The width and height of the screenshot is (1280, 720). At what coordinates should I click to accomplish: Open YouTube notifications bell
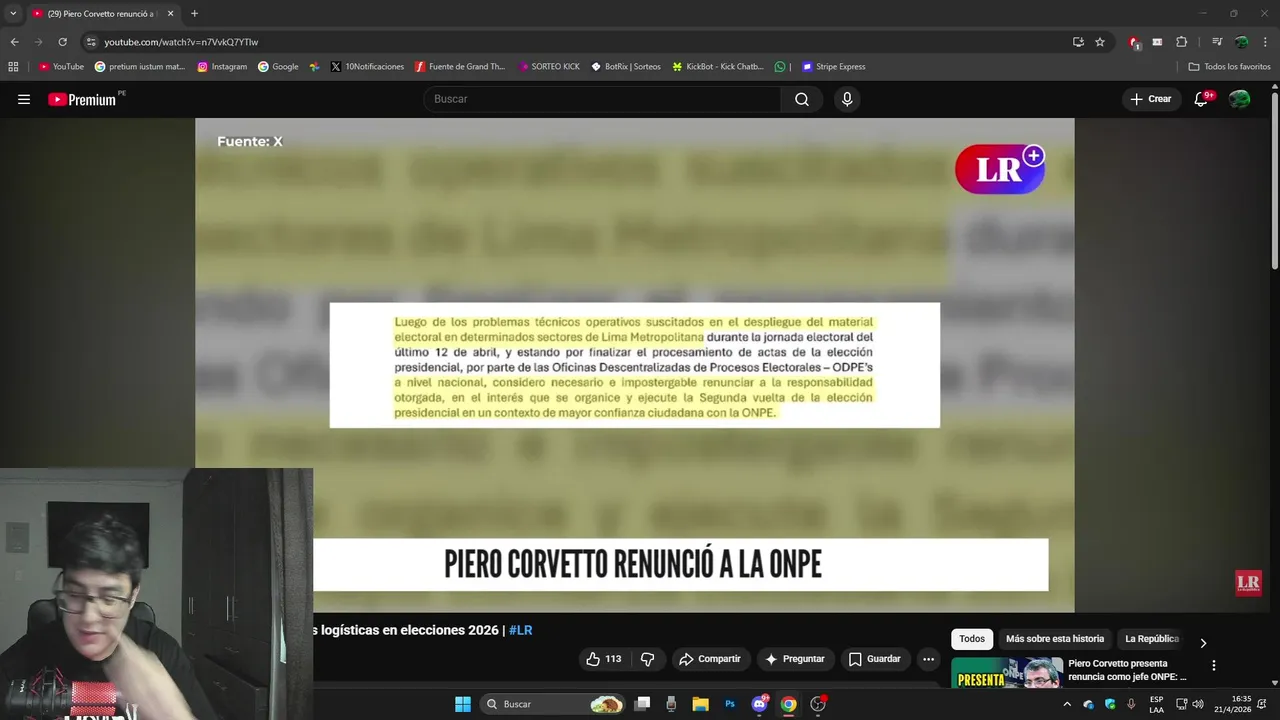point(1202,99)
